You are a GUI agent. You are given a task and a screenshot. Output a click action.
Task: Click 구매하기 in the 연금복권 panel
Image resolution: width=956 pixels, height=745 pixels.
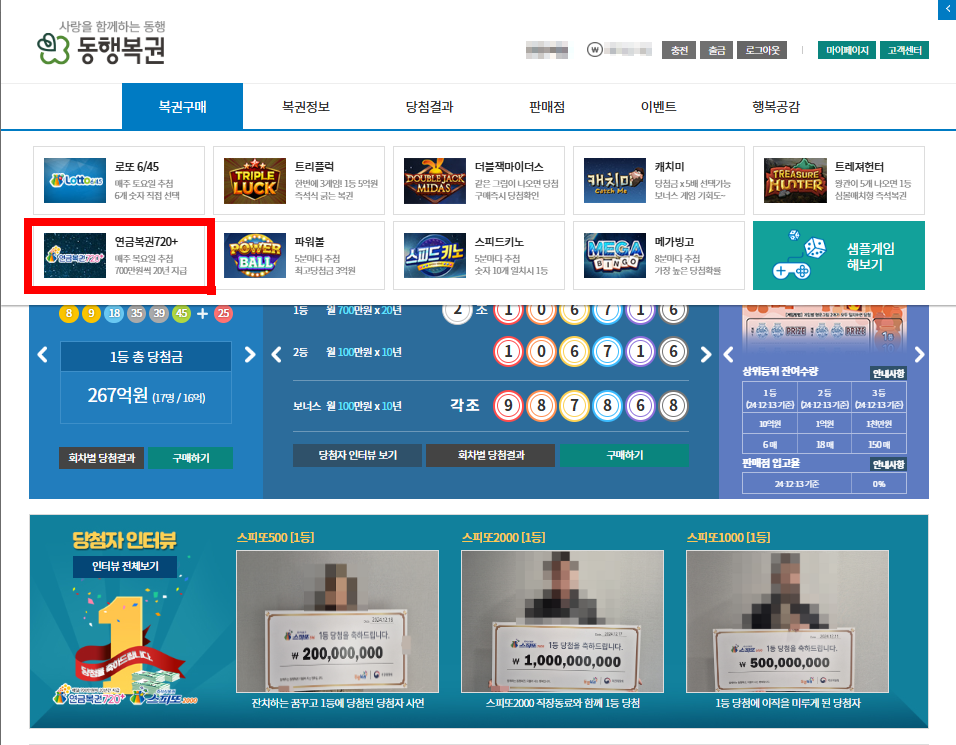point(624,455)
